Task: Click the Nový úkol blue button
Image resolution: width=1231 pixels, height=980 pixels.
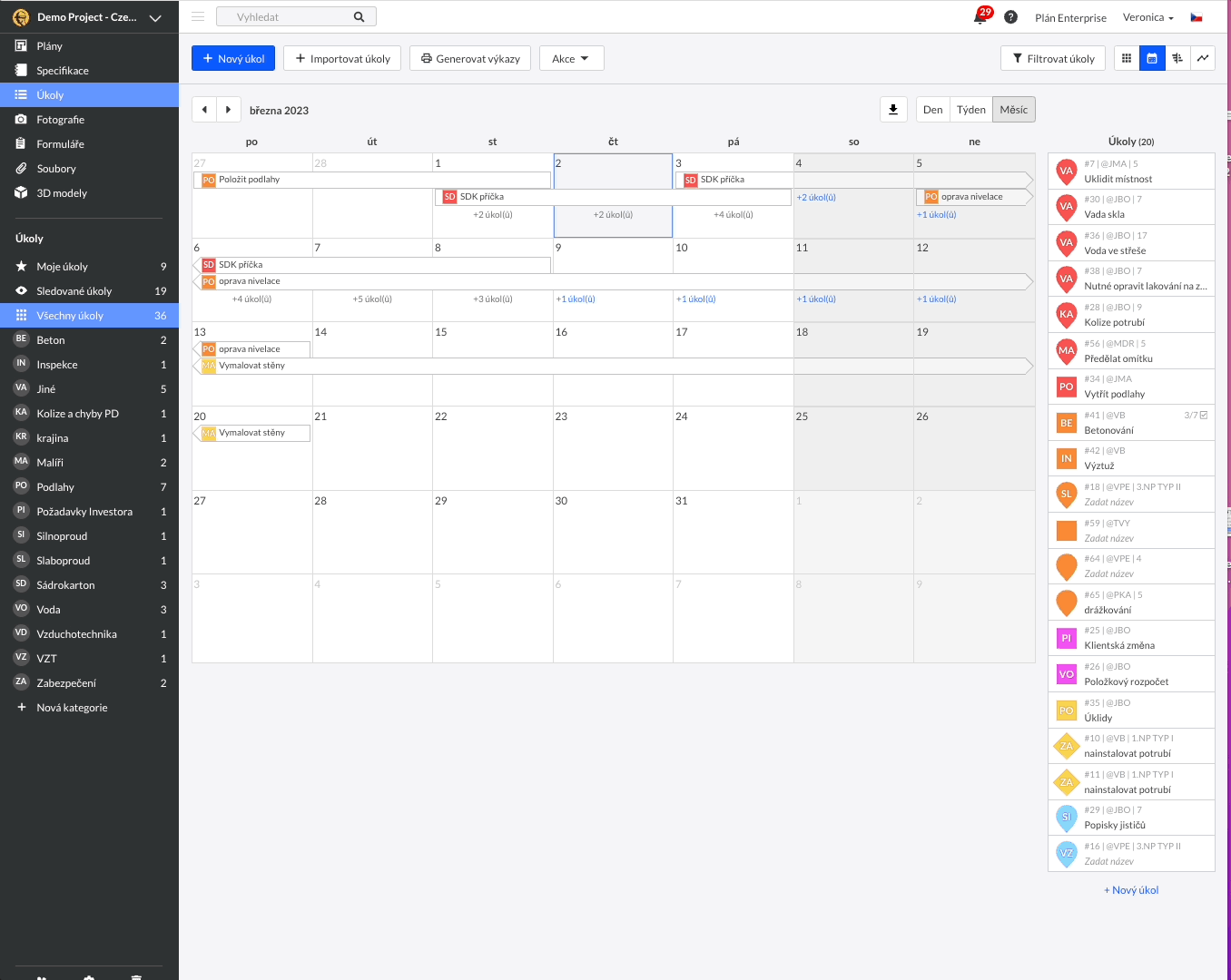Action: (x=234, y=58)
